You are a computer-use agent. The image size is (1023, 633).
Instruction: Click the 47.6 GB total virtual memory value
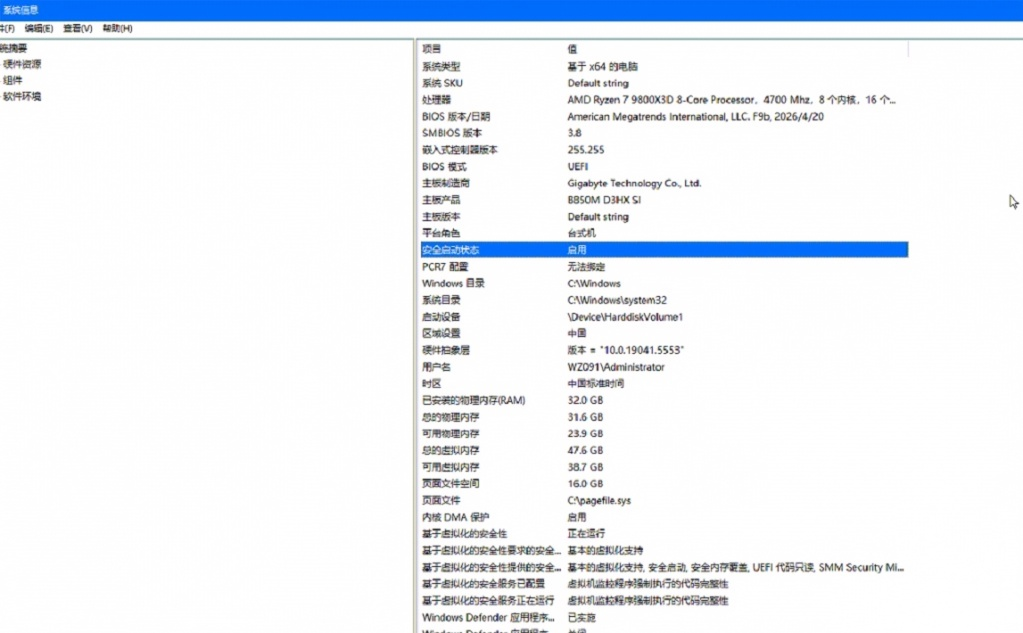[x=585, y=450]
